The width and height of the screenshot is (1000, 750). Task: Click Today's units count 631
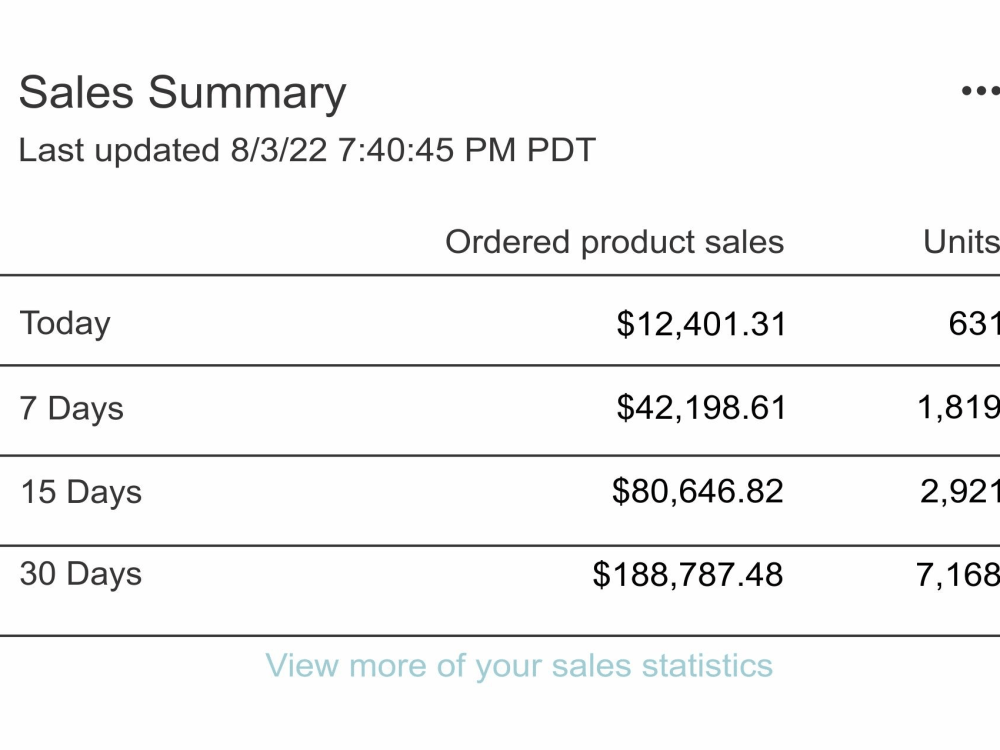[974, 323]
